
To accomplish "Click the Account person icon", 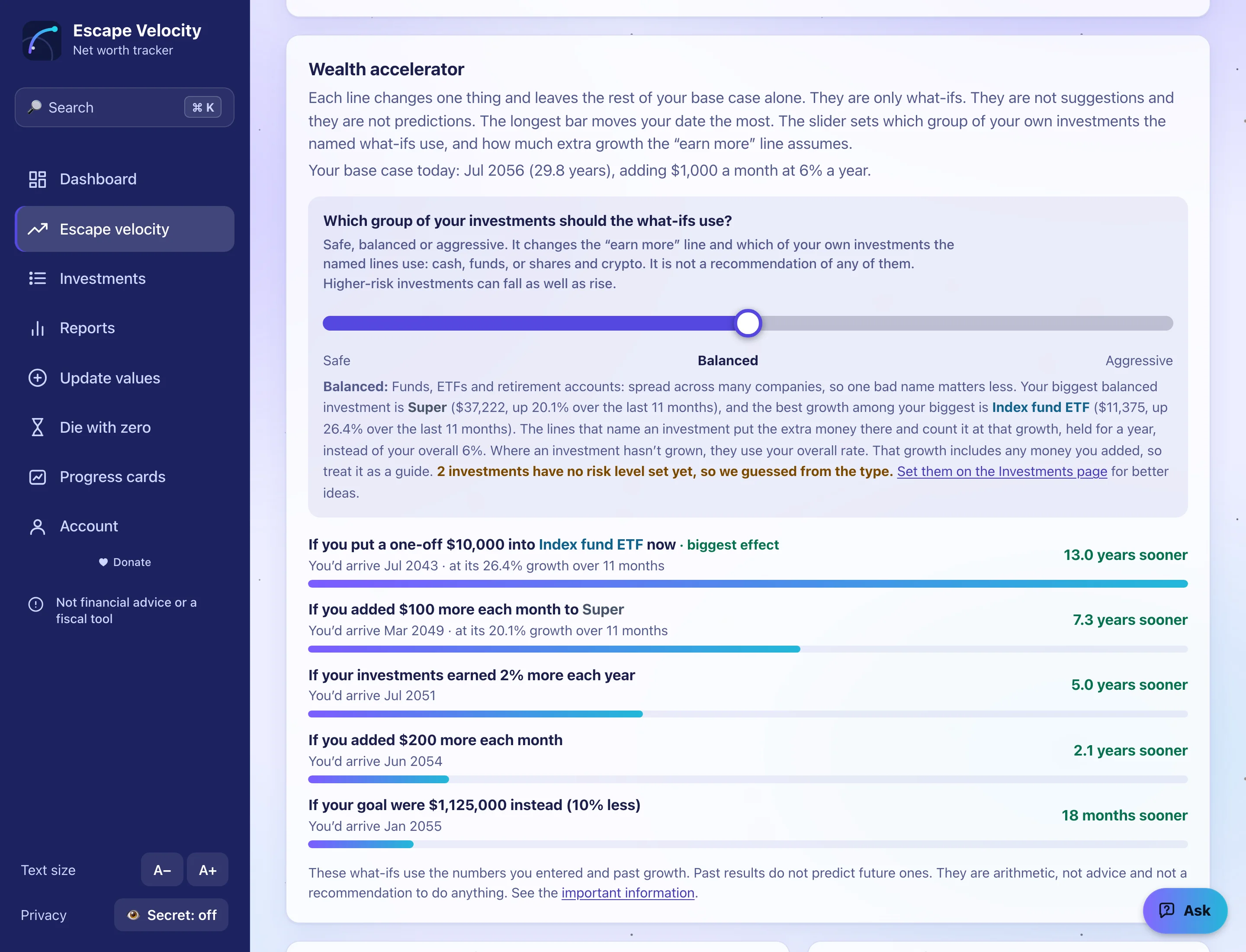I will click(x=37, y=527).
